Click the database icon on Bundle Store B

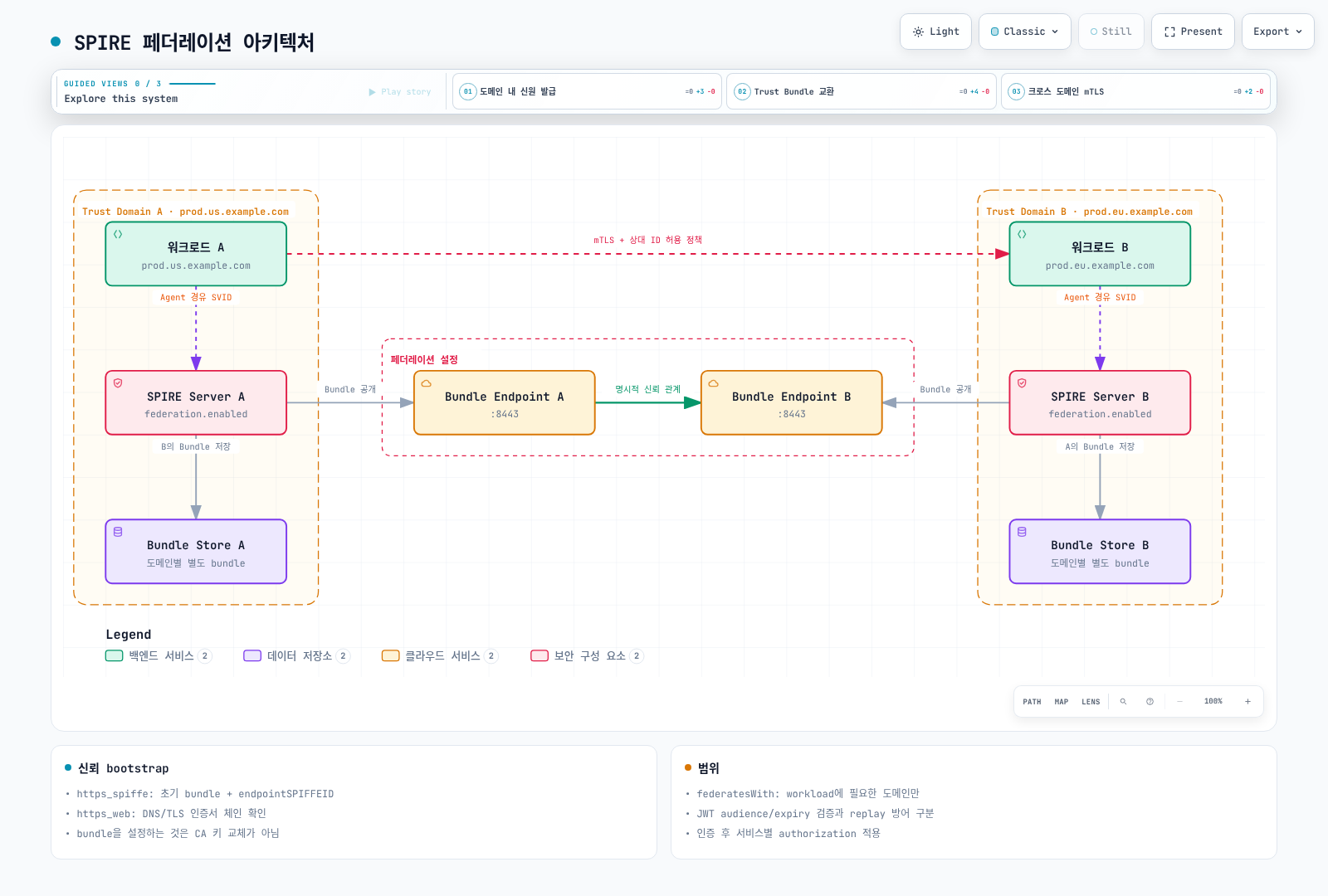(1022, 532)
